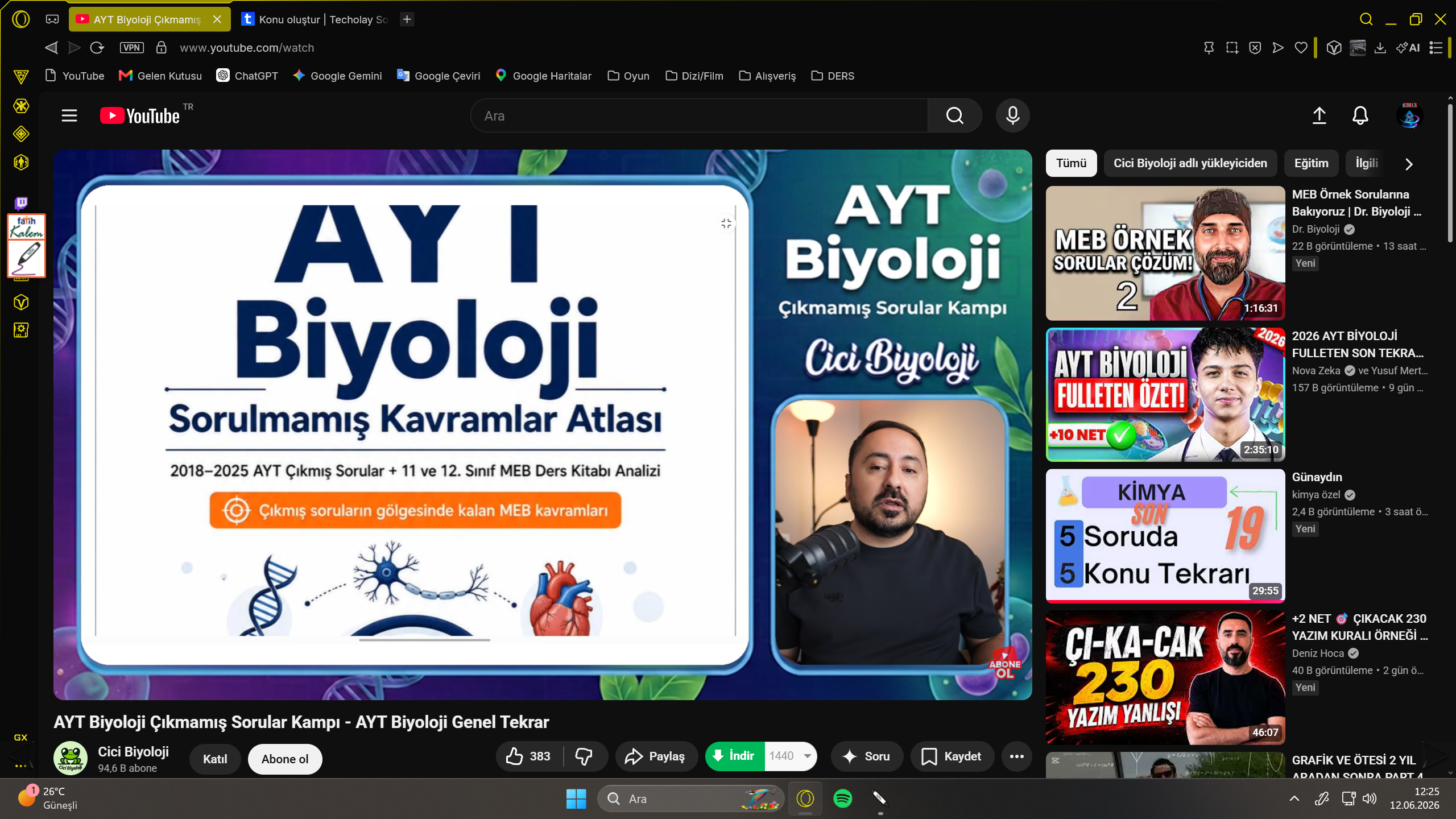Switch to the Konu oluştur | Techolay tab
Screen dimensions: 1456x819
coord(315,19)
